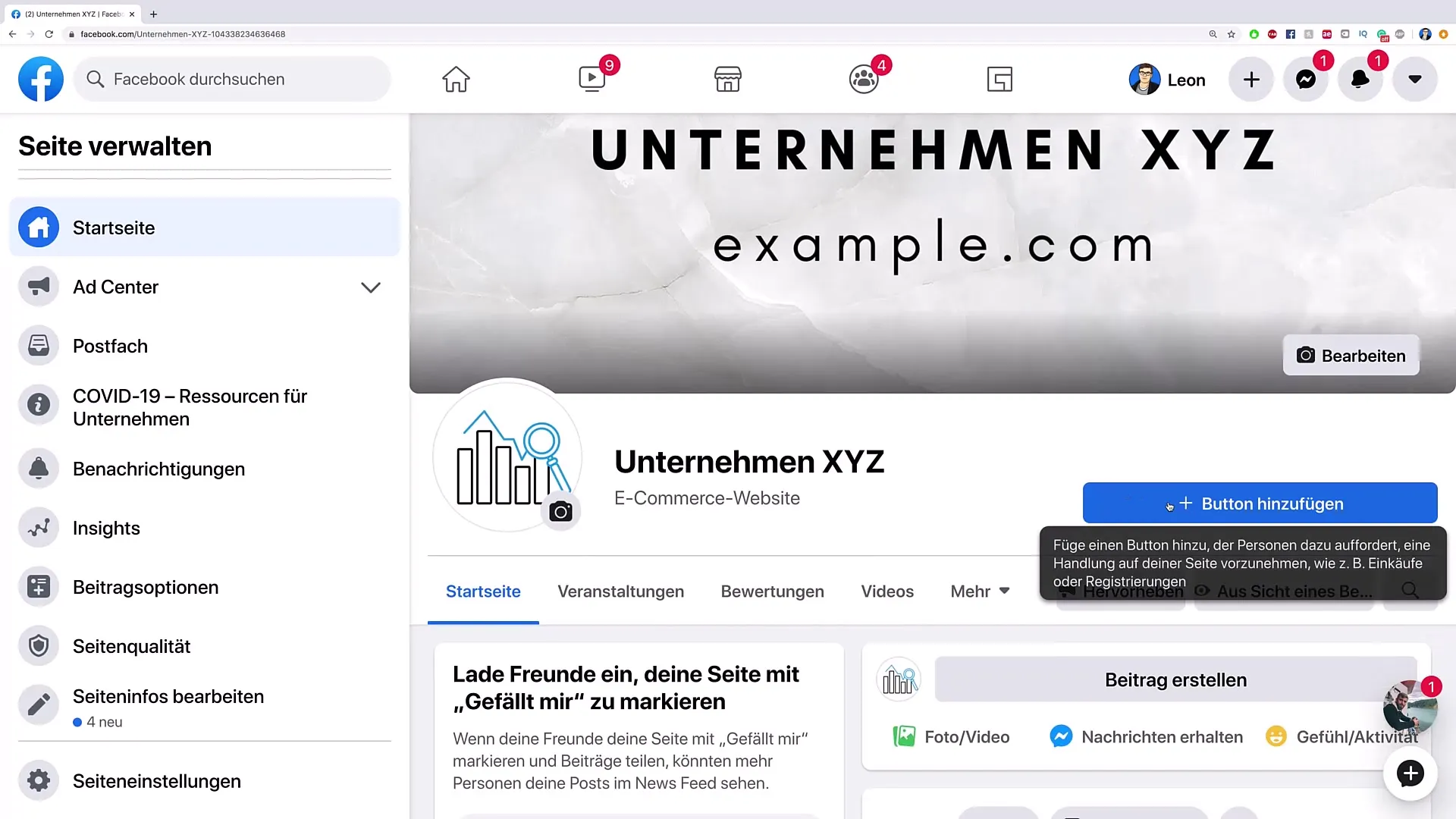This screenshot has width=1456, height=819.
Task: Click the Postfach sidebar icon
Action: tap(39, 345)
